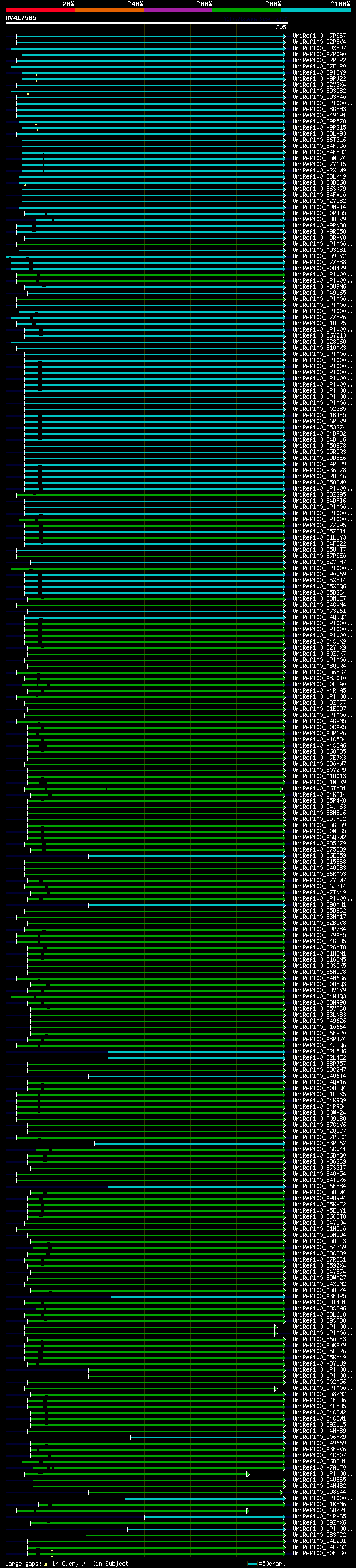The height and width of the screenshot is (1568, 356).
Task: Select the UniRef100_P49626 label
Action: pos(319,1021)
